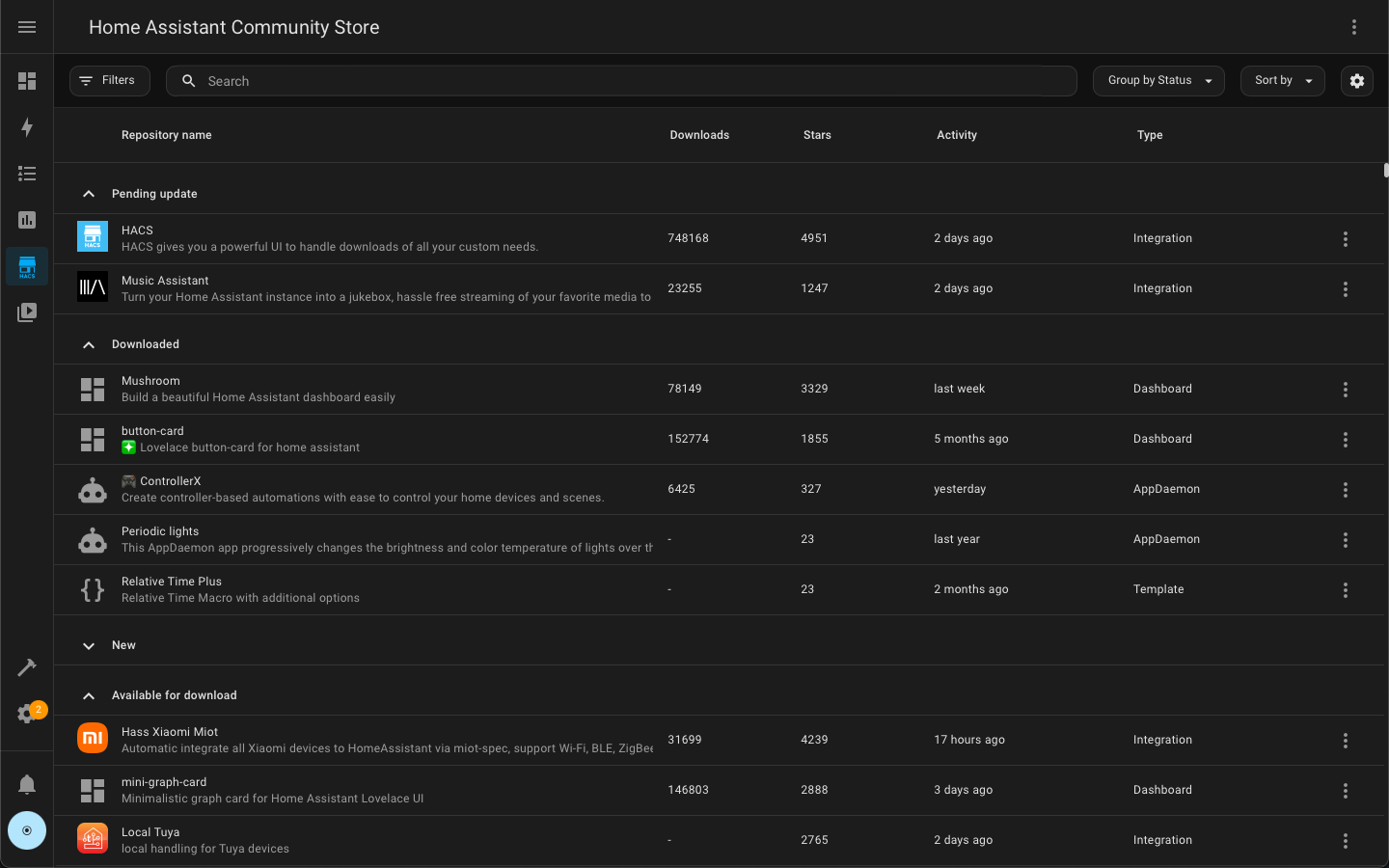This screenshot has width=1389, height=868.
Task: Open the Sort by dropdown
Action: point(1282,81)
